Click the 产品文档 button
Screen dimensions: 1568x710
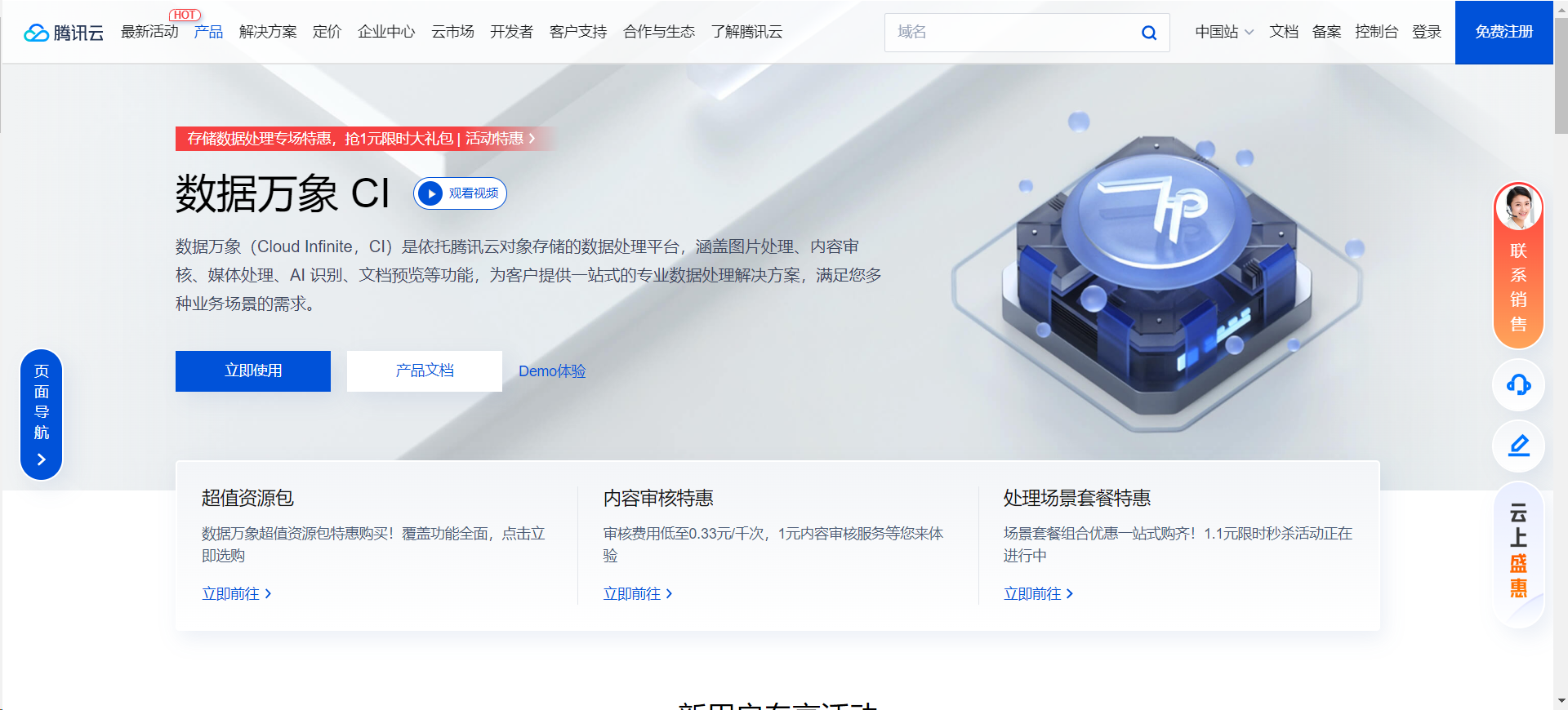(425, 371)
